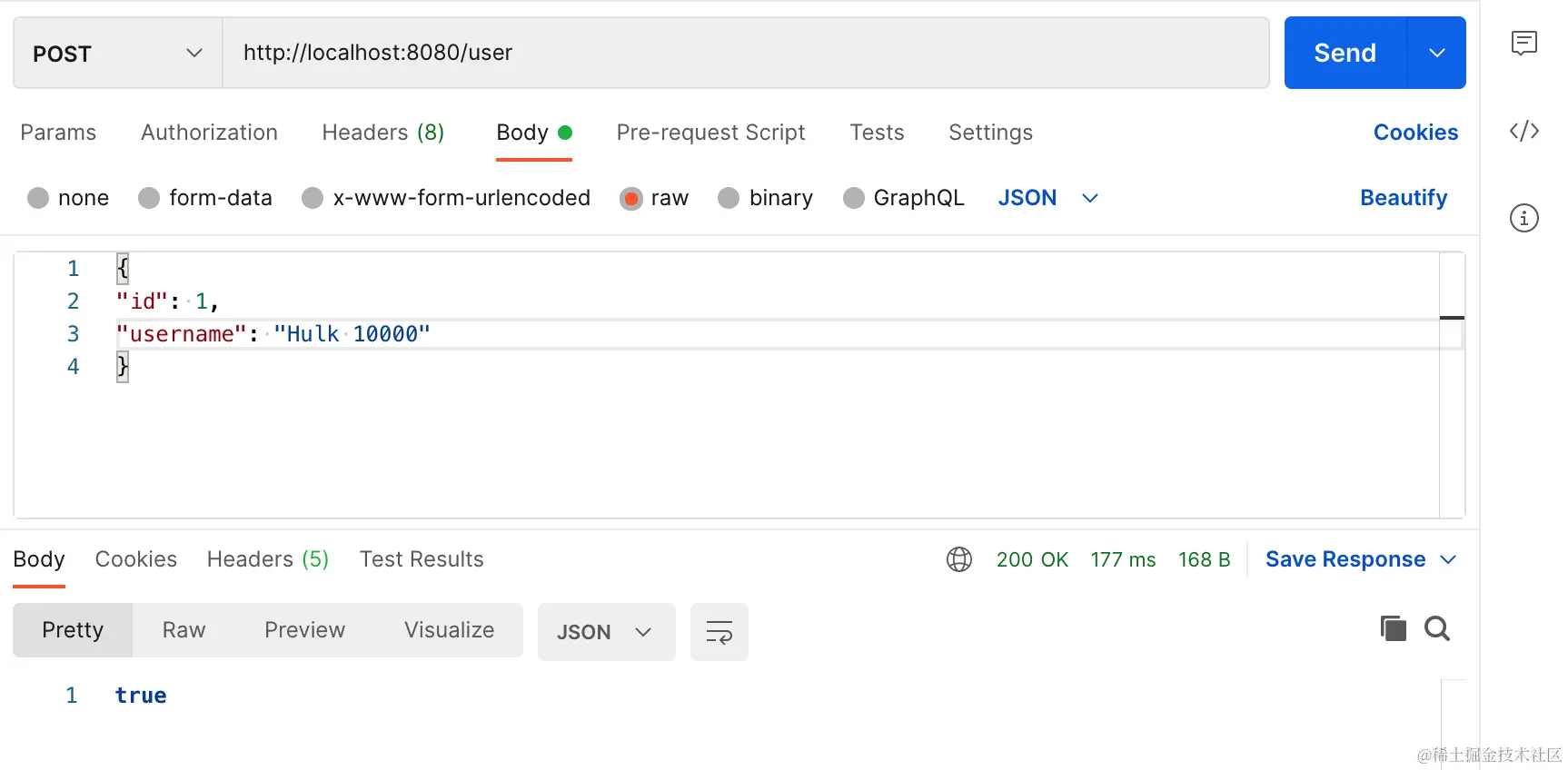Open the JSON body format dropdown
The height and width of the screenshot is (770, 1568).
point(1048,198)
